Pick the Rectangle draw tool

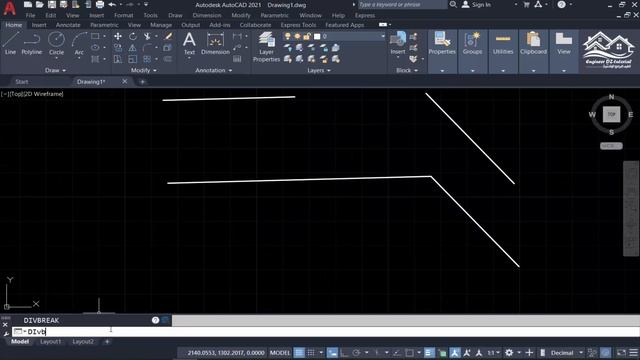tap(95, 36)
